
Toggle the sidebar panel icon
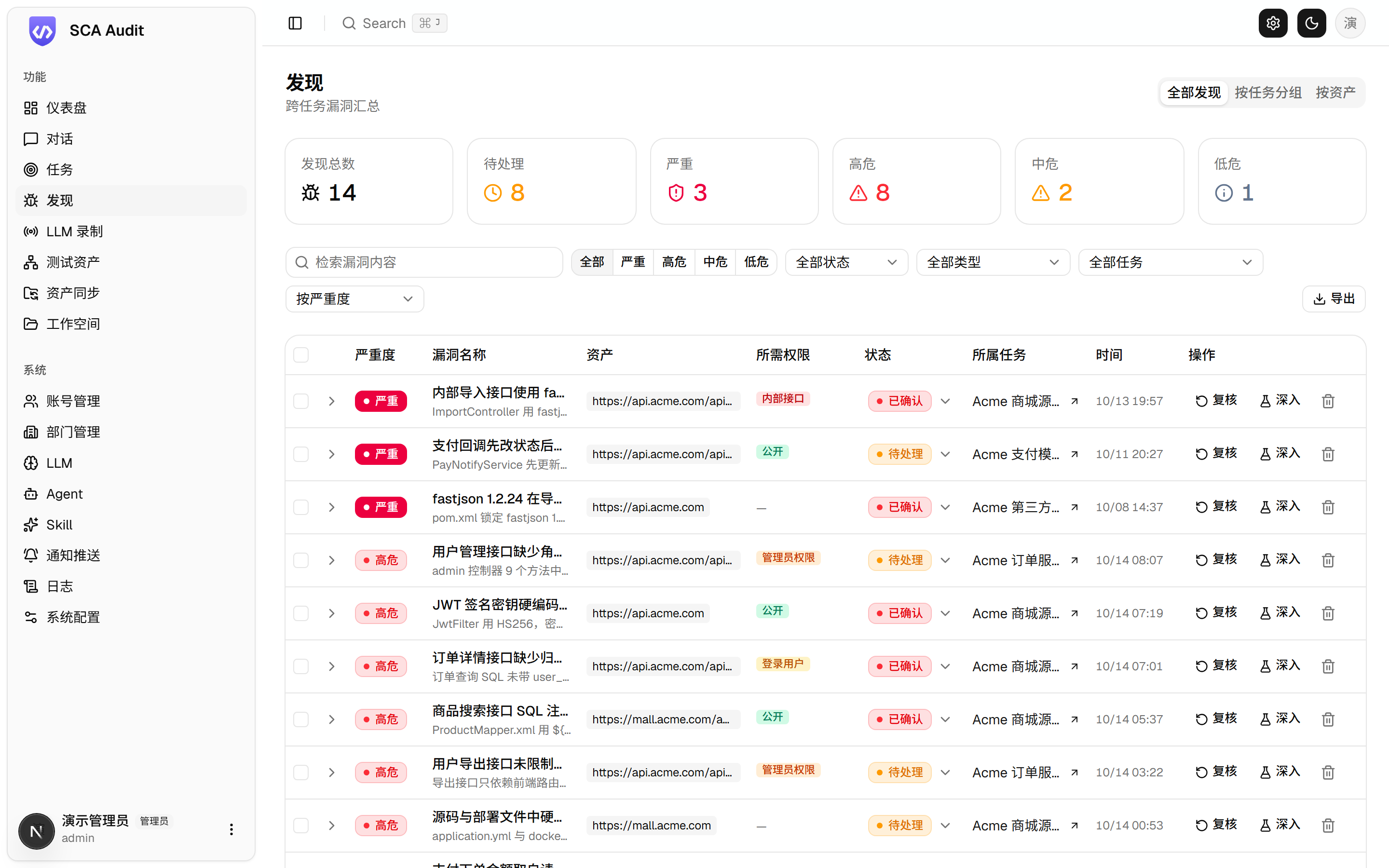[295, 23]
